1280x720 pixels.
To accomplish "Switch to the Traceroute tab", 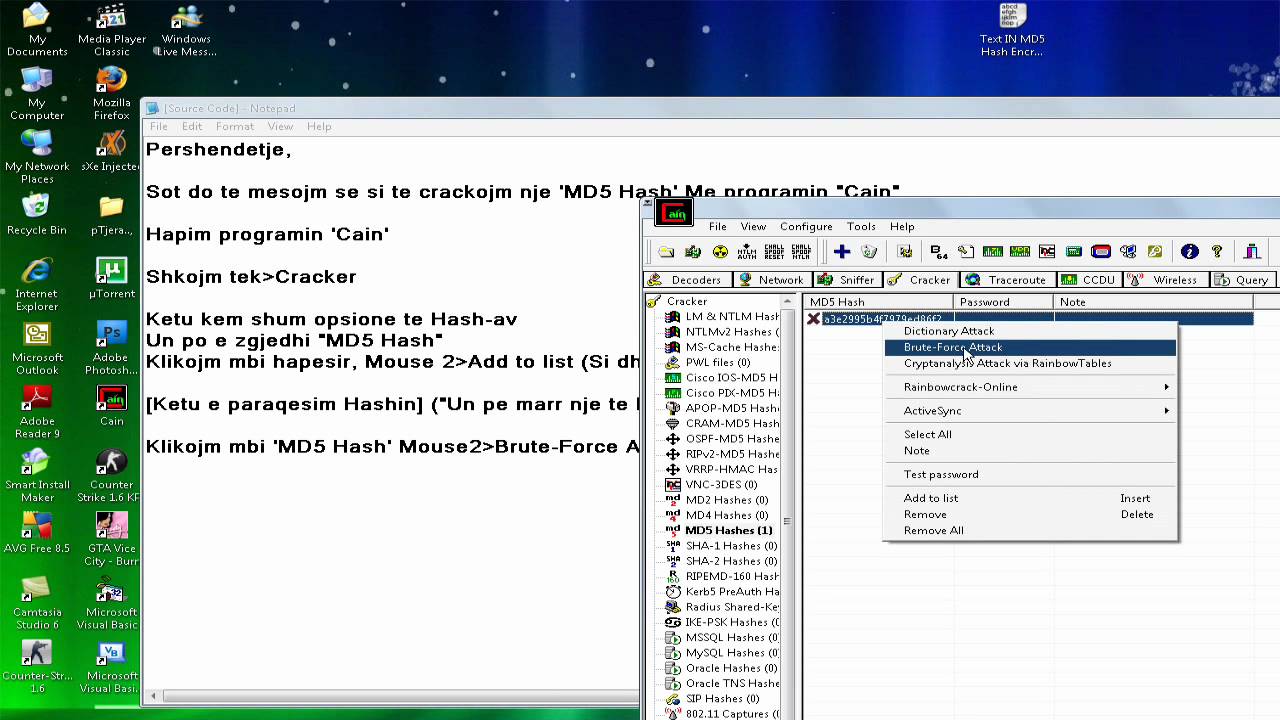I will (x=1007, y=280).
